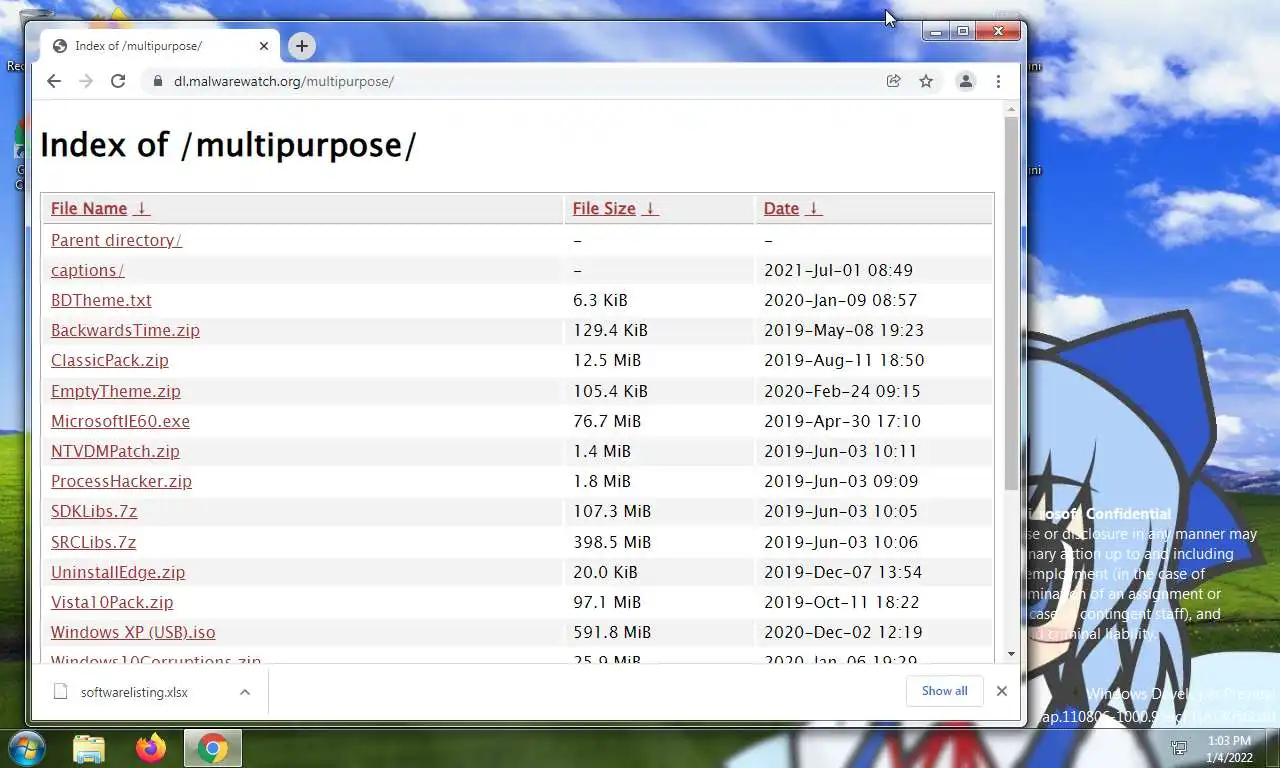This screenshot has width=1280, height=768.
Task: Select the 398.5 MiB size value
Action: (612, 542)
